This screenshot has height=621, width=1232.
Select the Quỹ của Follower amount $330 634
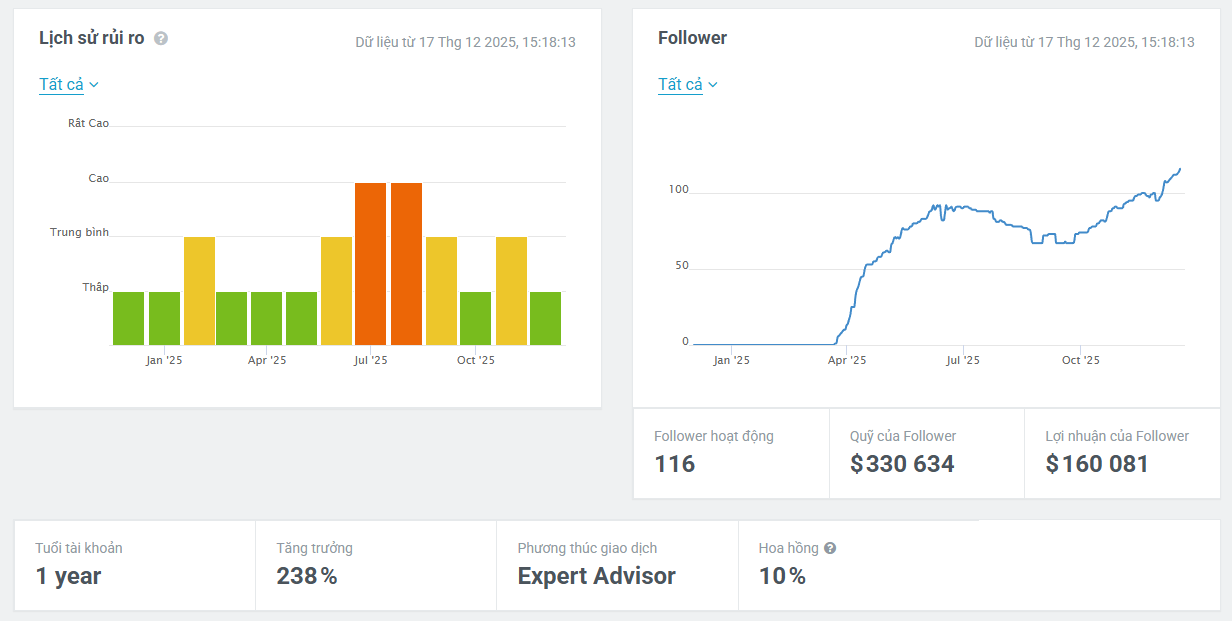coord(902,464)
